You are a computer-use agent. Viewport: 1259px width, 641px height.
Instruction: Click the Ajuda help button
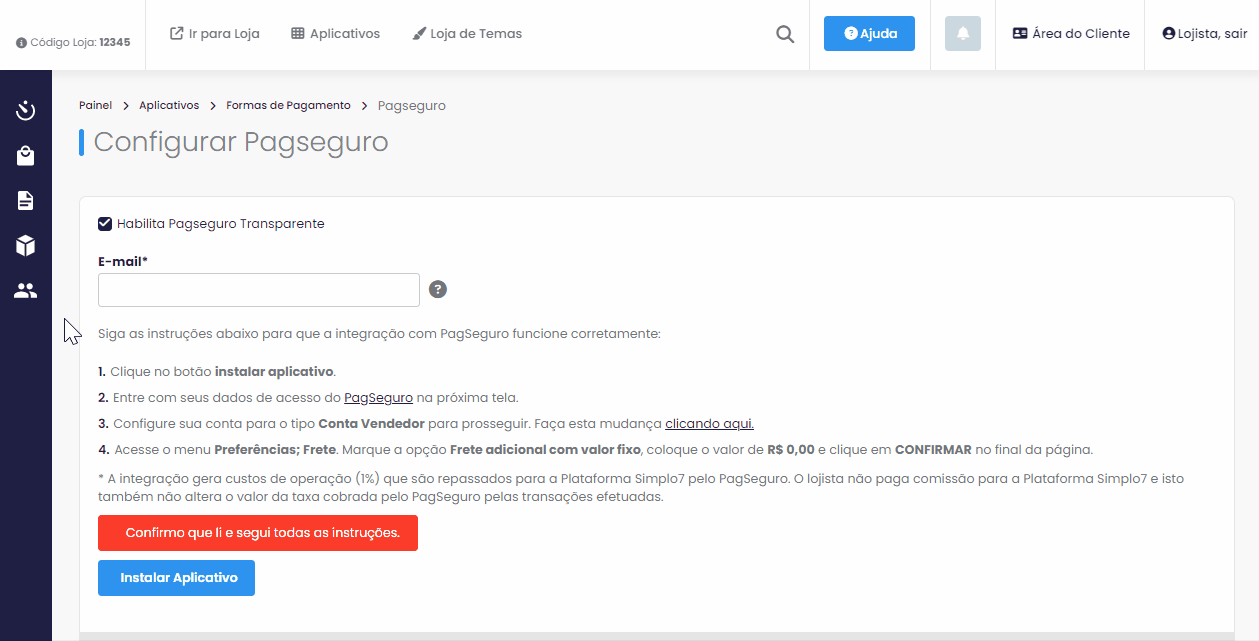[x=869, y=34]
